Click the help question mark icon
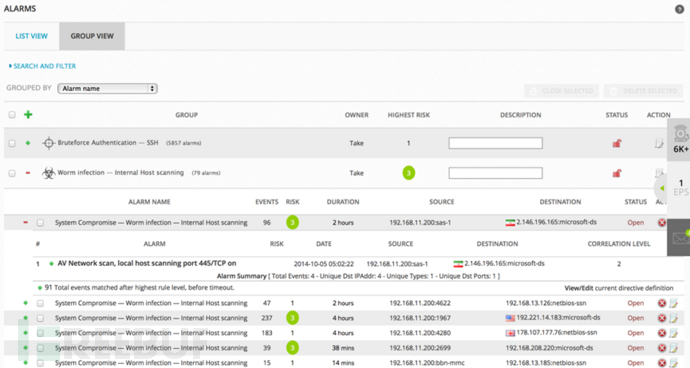The width and height of the screenshot is (690, 368). click(679, 9)
